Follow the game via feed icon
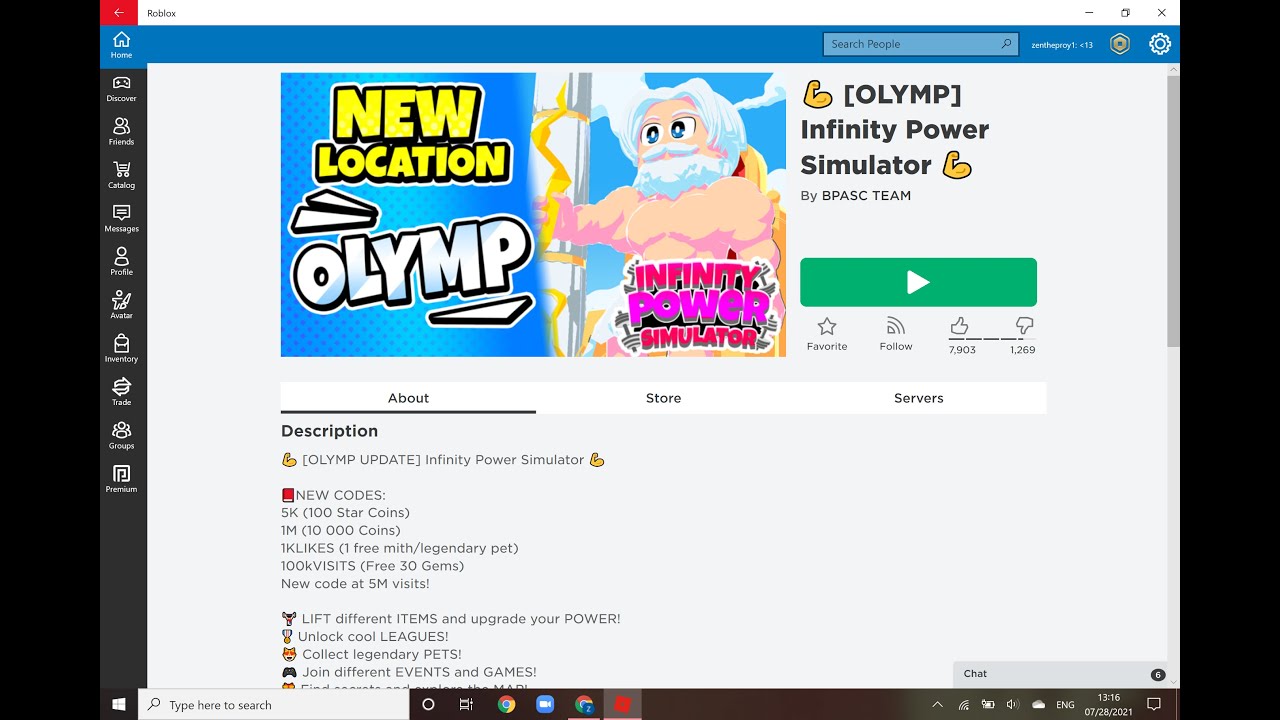The image size is (1280, 720). click(896, 335)
